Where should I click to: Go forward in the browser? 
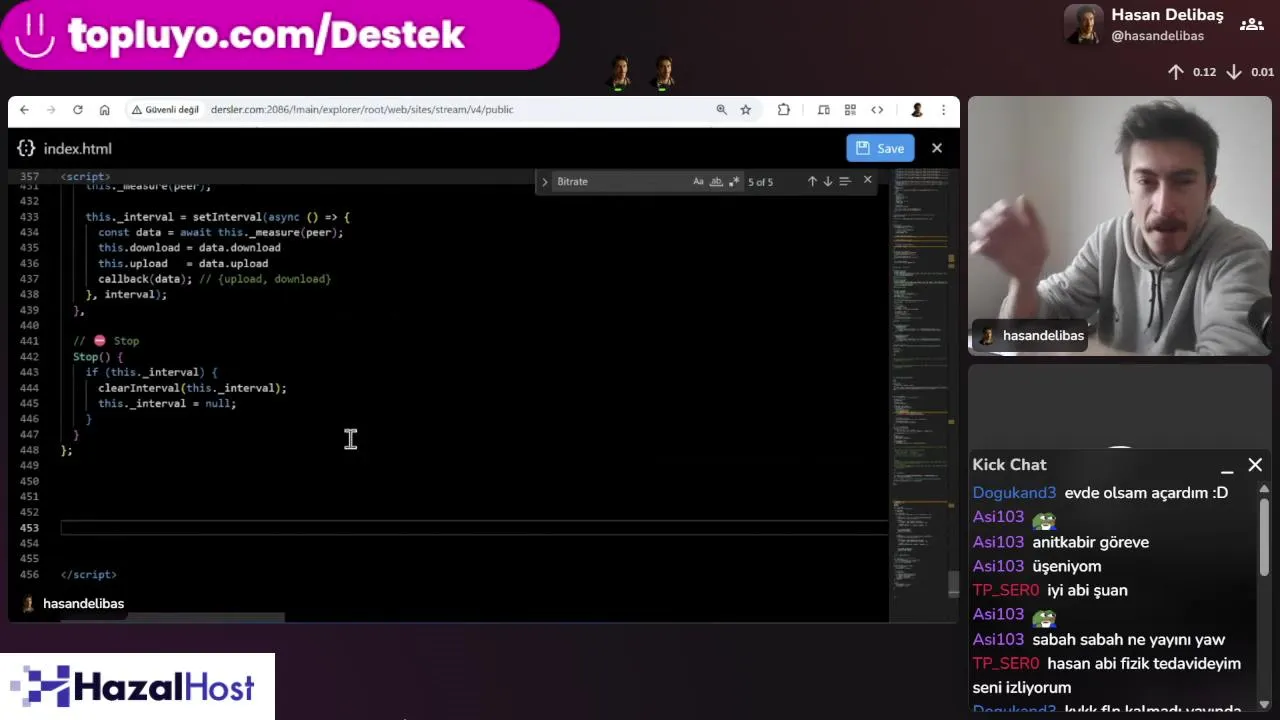[x=51, y=110]
